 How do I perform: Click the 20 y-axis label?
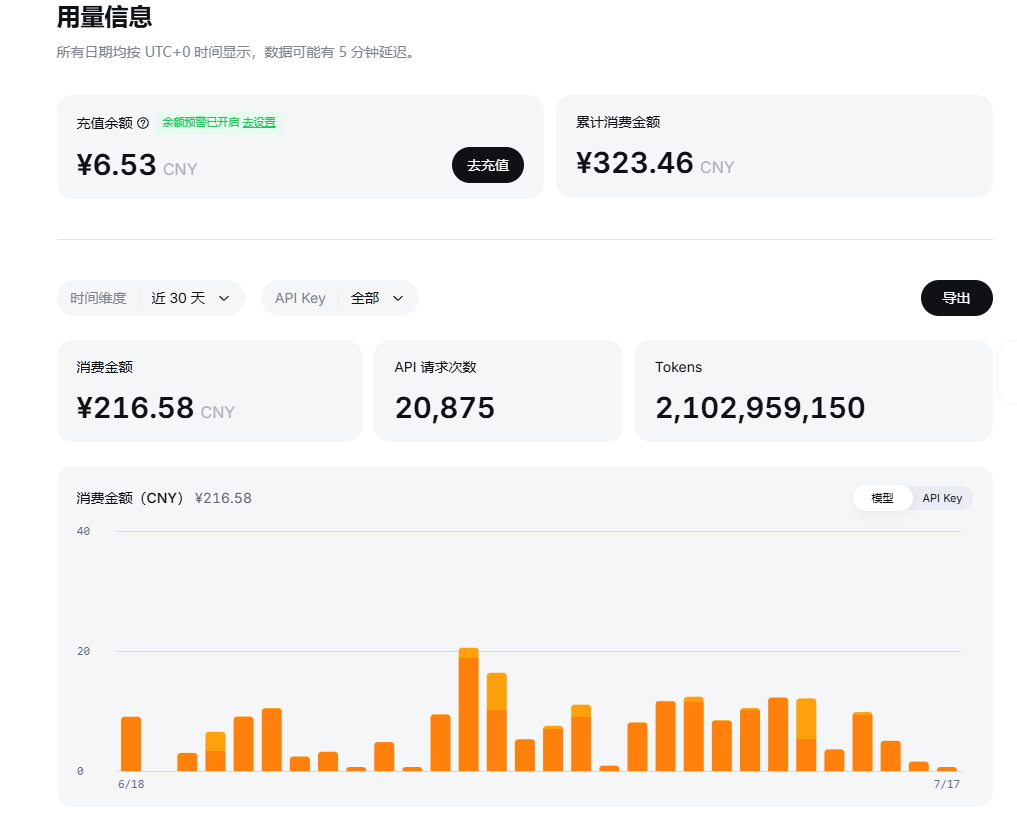tap(84, 651)
